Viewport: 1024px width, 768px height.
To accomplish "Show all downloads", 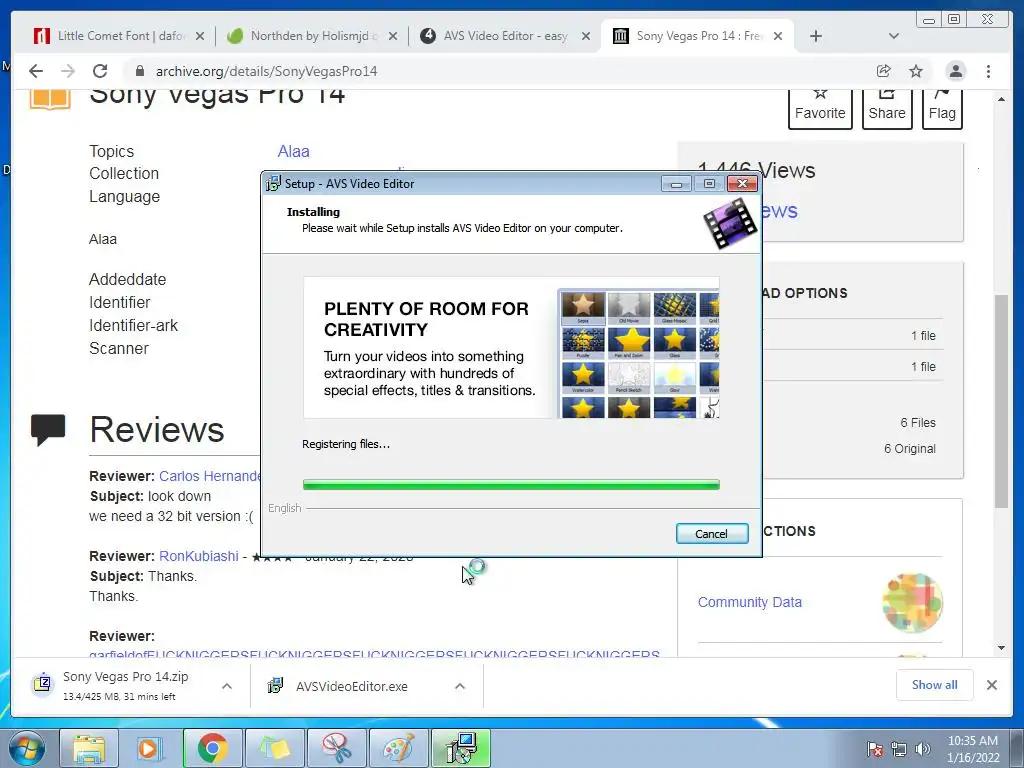I will [935, 684].
